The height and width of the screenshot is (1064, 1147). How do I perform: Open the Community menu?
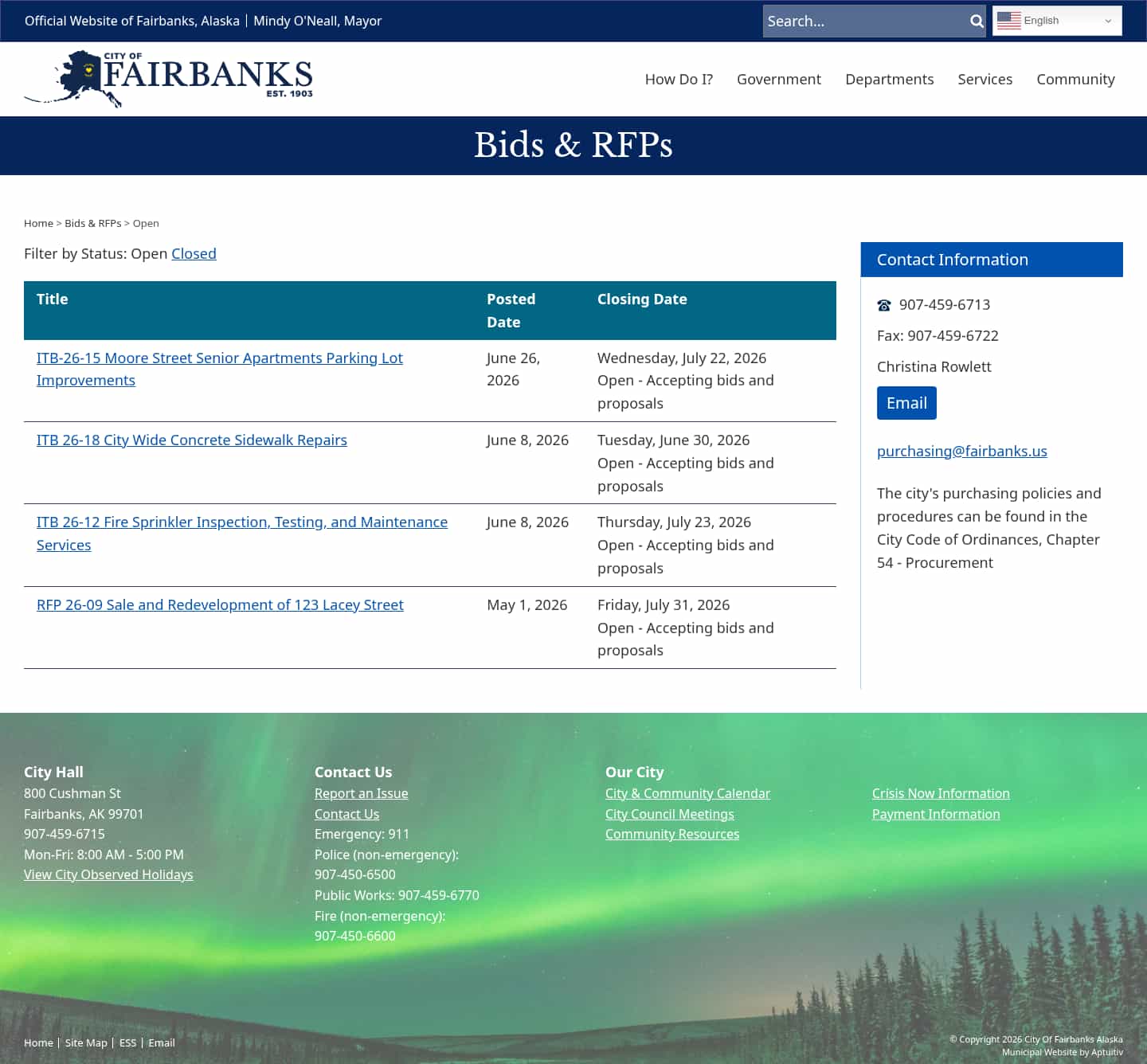1075,80
